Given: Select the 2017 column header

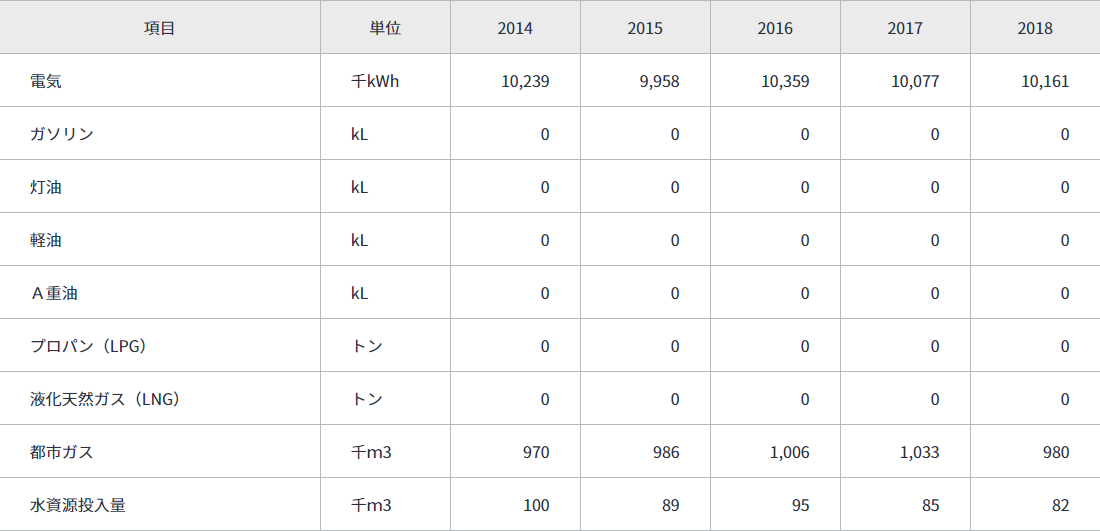Looking at the screenshot, I should (x=905, y=28).
